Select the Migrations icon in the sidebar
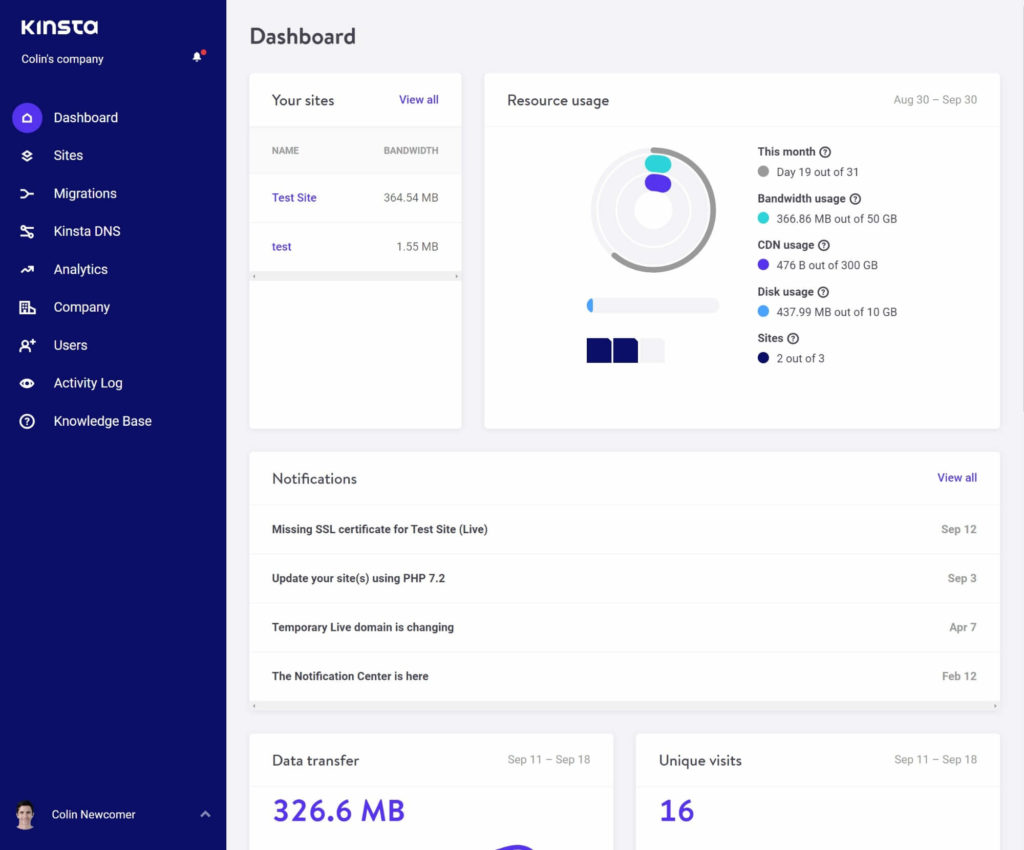1024x850 pixels. coord(27,193)
